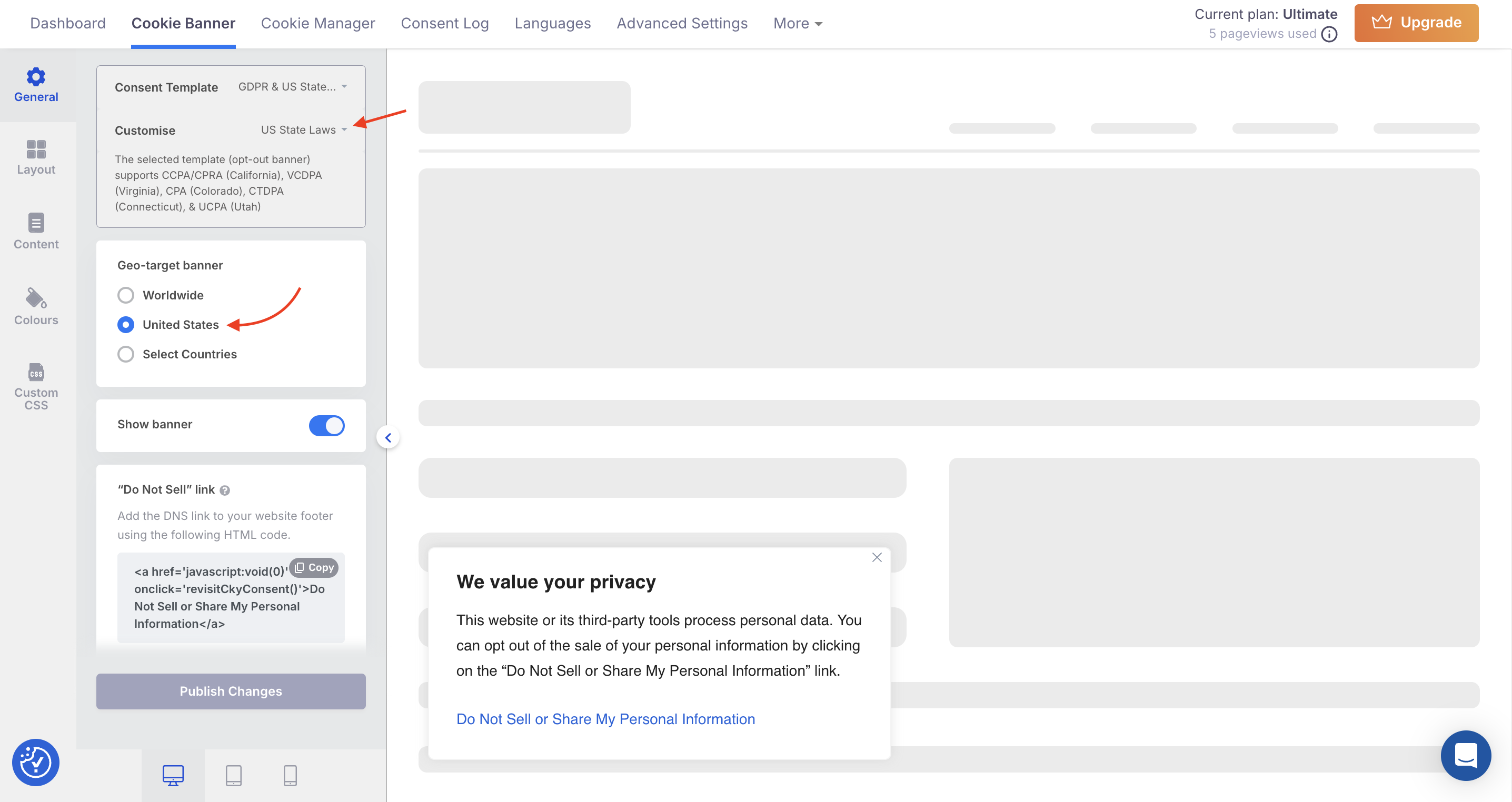Select the Select Countries radio option
Viewport: 1512px width, 802px height.
126,354
